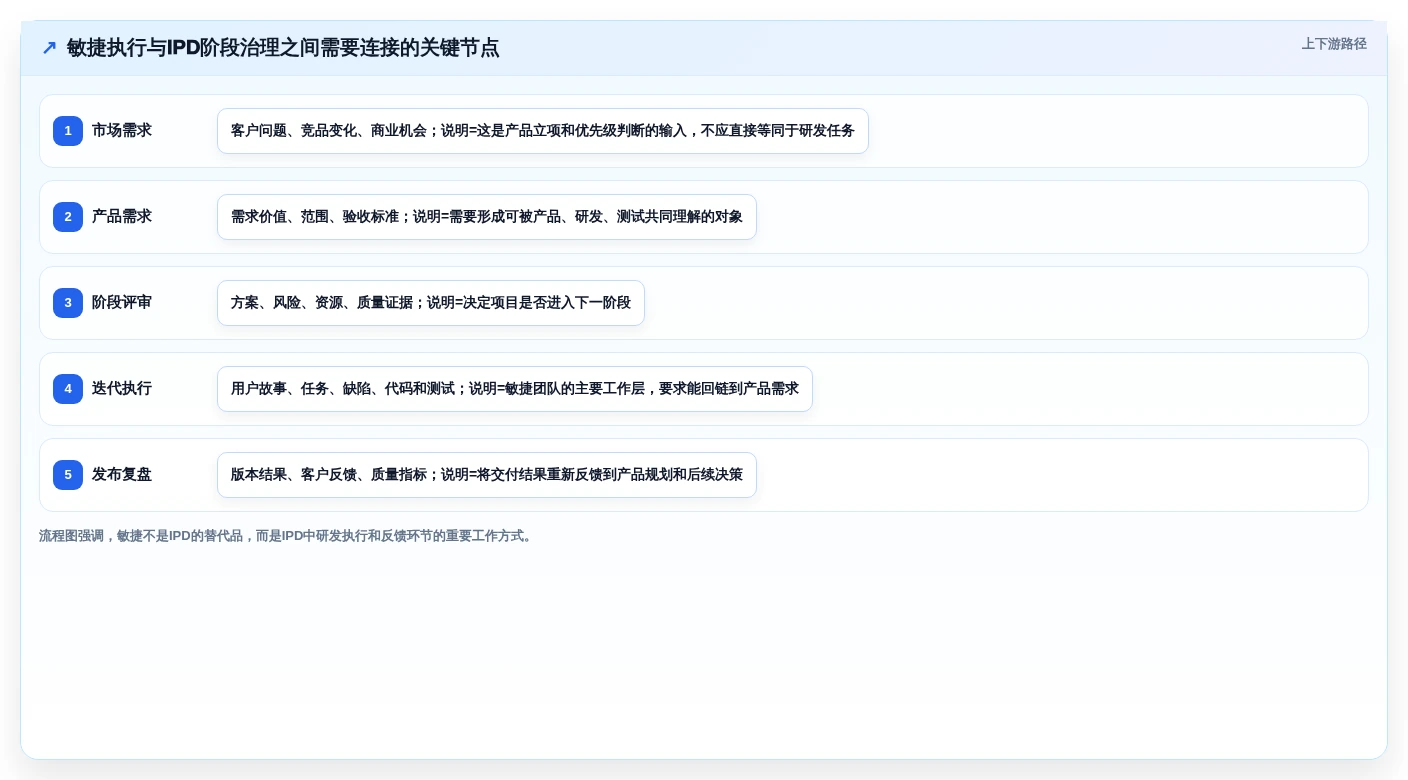Select step number 1 badge
The height and width of the screenshot is (780, 1408).
[x=68, y=131]
